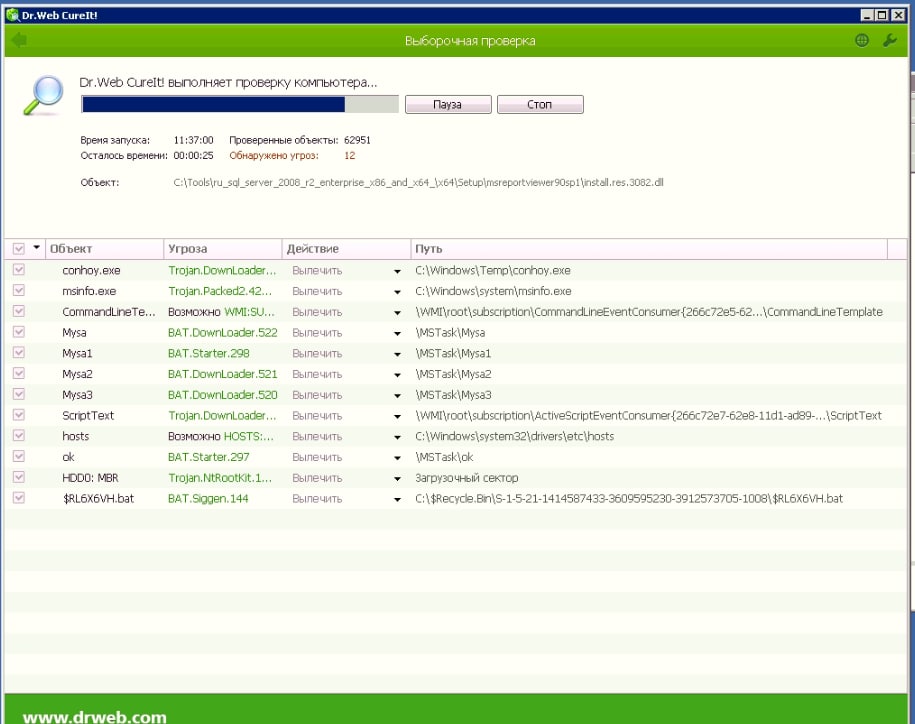Click Возможно WMI:SU... threat text
This screenshot has width=915, height=724.
click(x=221, y=312)
